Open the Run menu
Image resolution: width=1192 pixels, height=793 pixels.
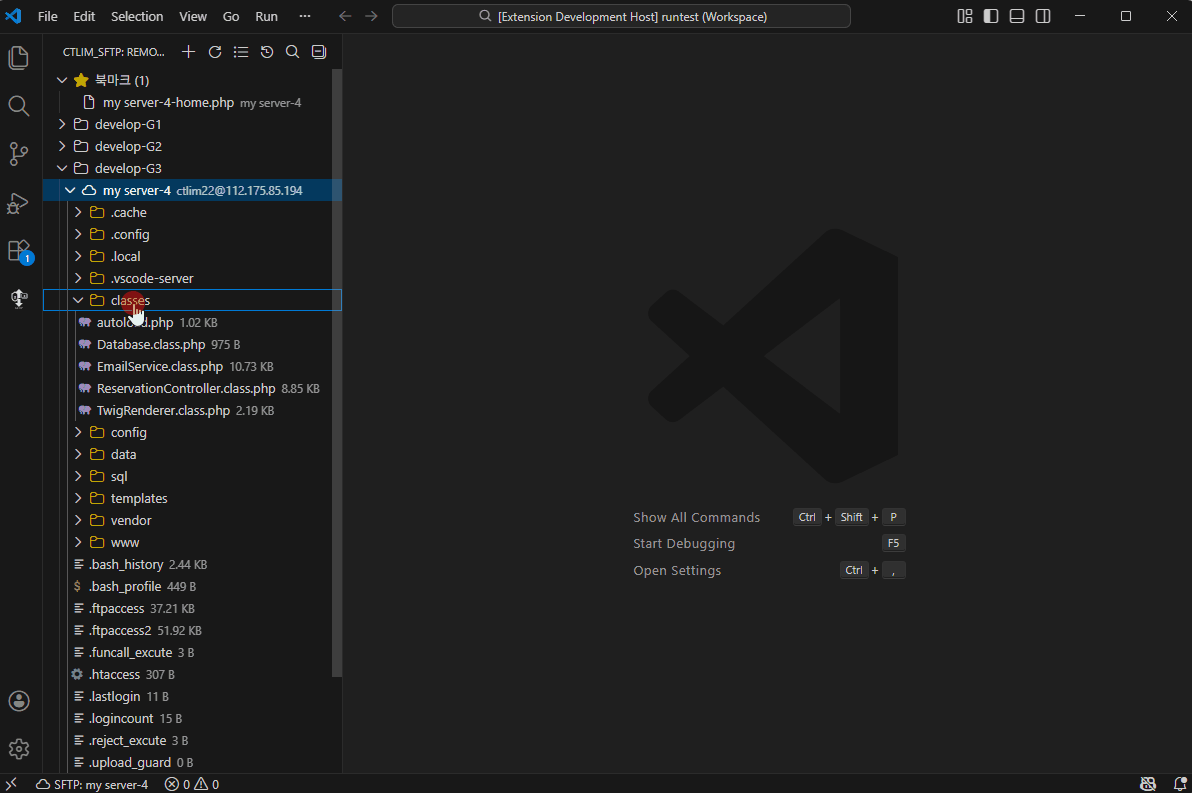pos(266,16)
